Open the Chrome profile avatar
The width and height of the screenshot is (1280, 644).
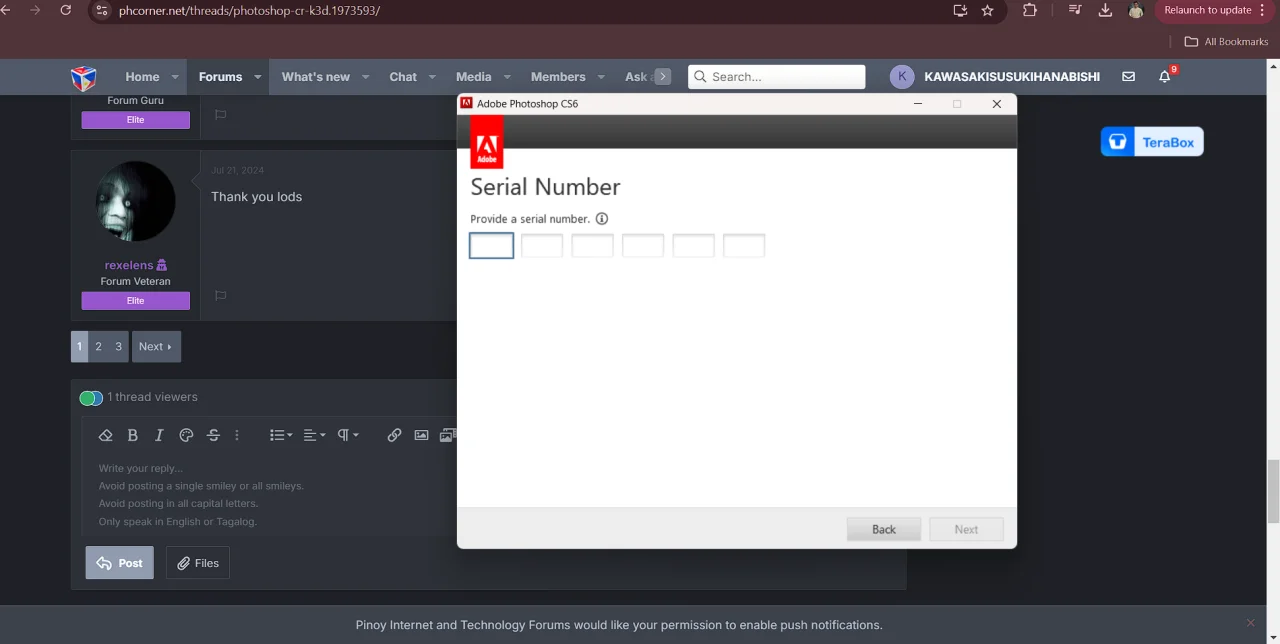click(1136, 10)
